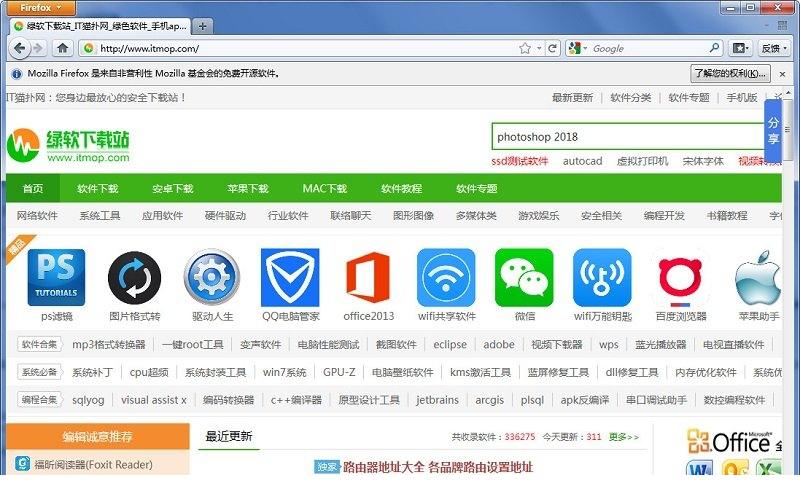The height and width of the screenshot is (494, 800).
Task: Open the wifi万能钥匙 icon
Action: 603,277
